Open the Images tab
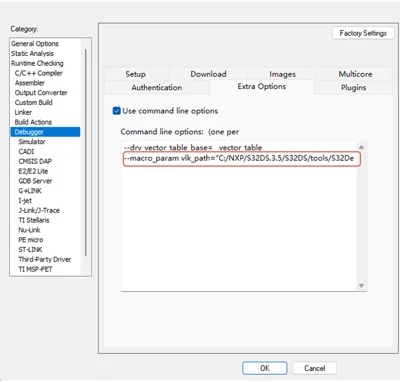This screenshot has width=400, height=382. coord(282,74)
